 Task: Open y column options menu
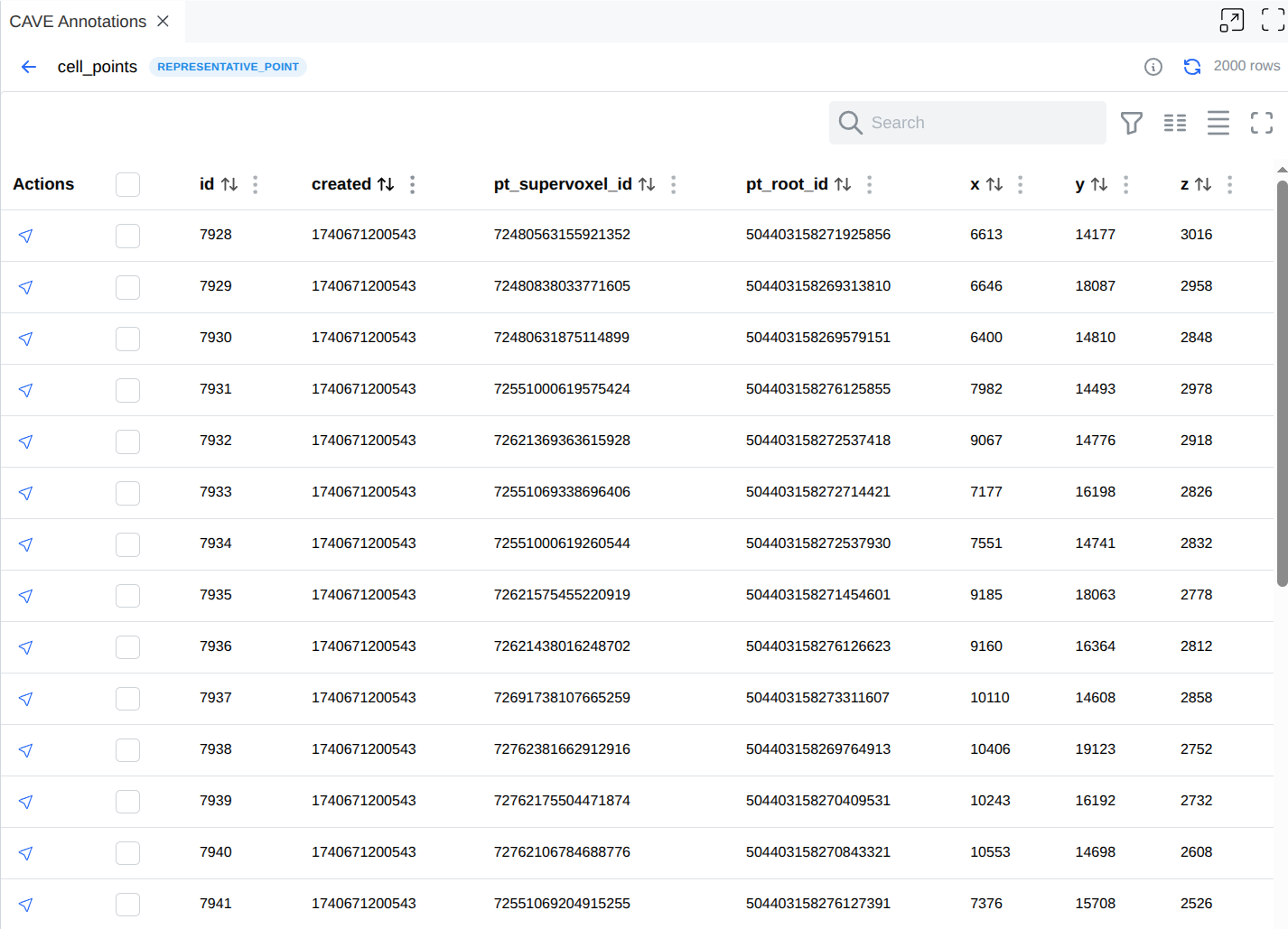tap(1125, 184)
